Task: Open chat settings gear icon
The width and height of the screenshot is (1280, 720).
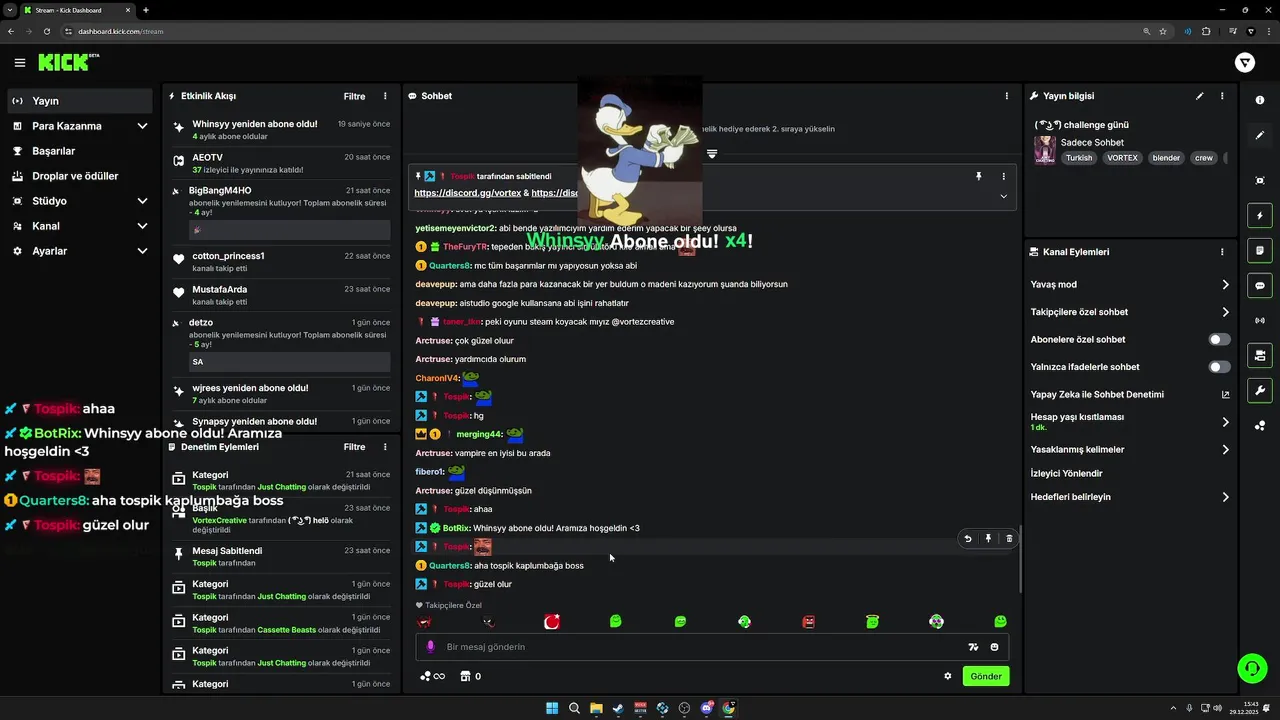Action: pos(948,676)
